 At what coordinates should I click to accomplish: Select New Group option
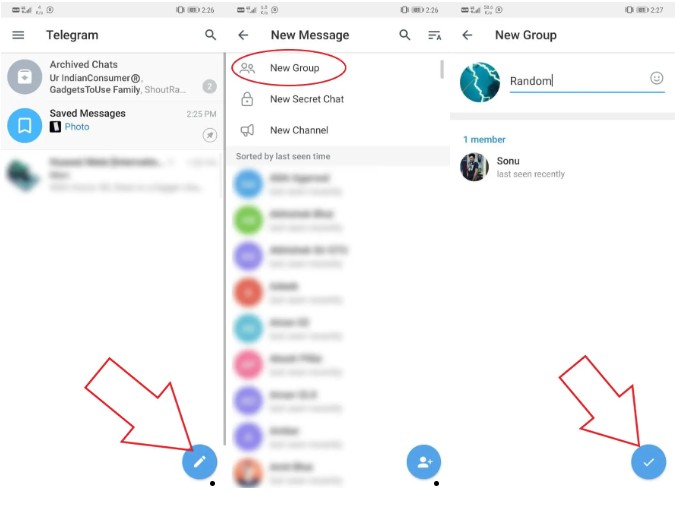point(294,68)
